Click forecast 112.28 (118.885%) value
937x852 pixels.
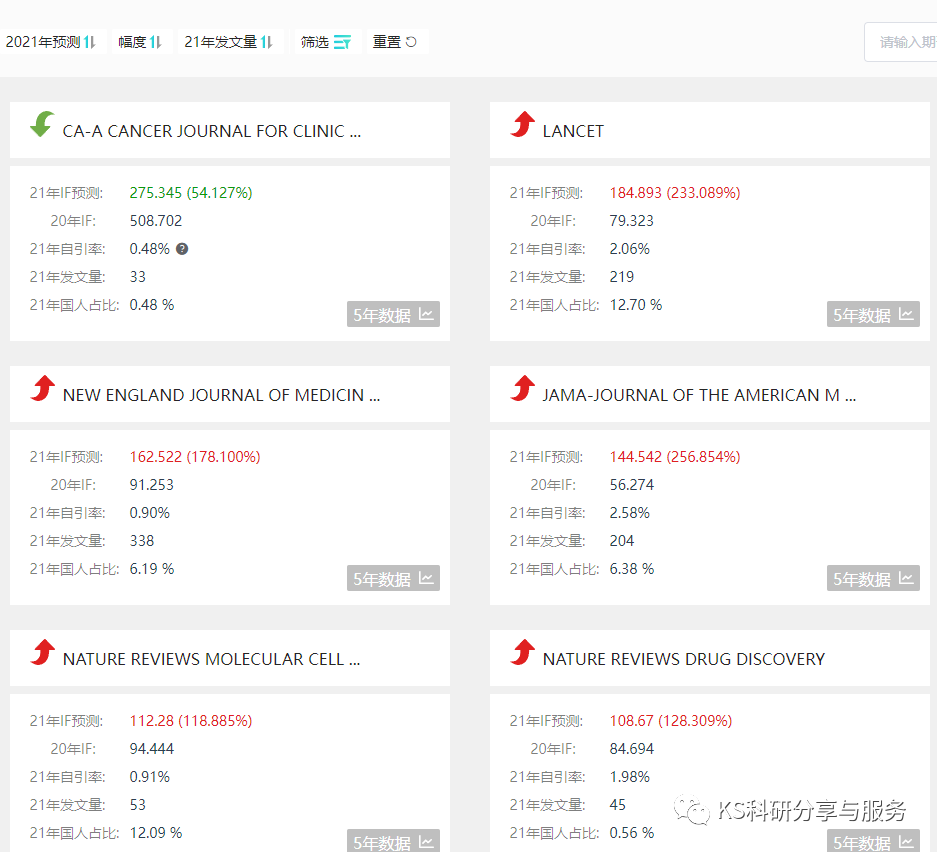pos(191,721)
